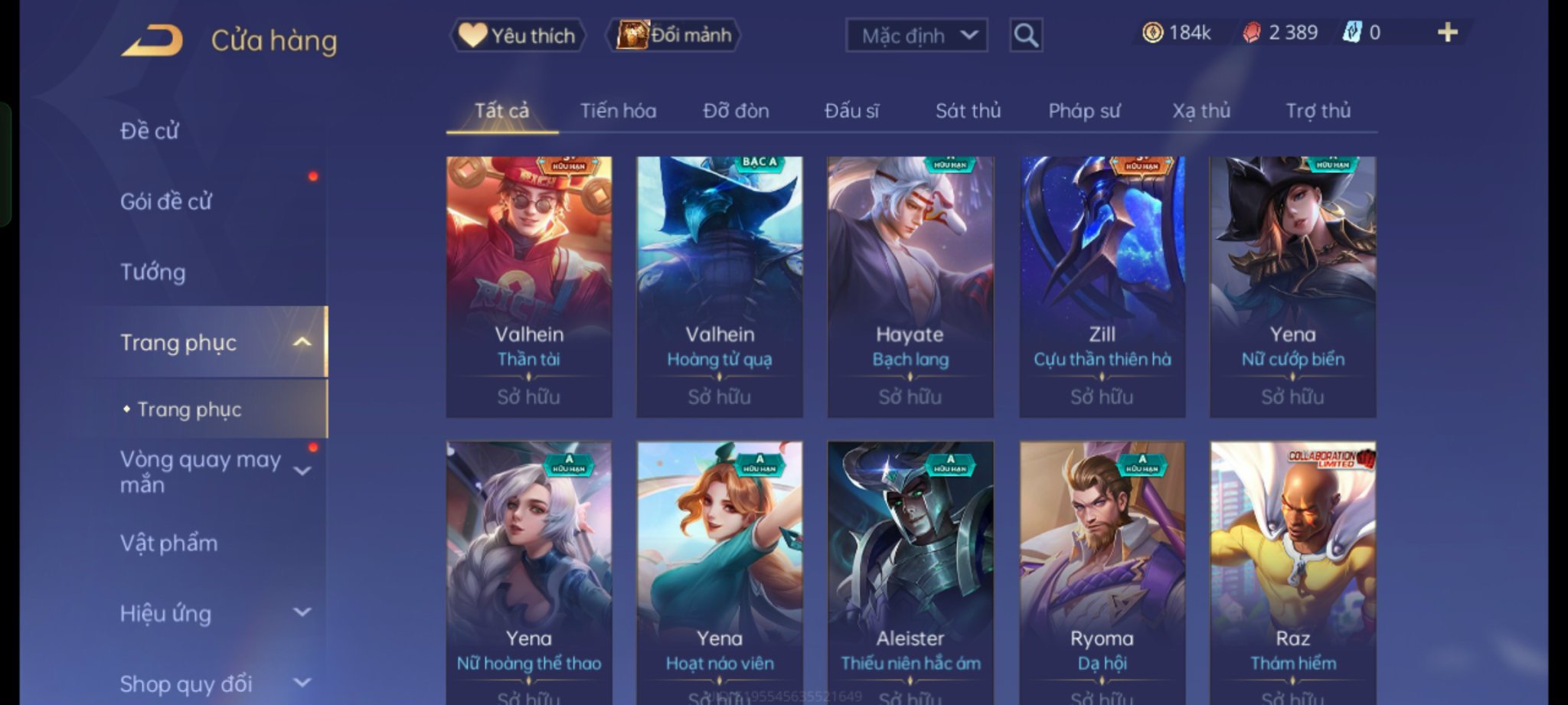Screen dimensions: 1568x705
Task: Switch to the Sát thủ tab
Action: [968, 111]
